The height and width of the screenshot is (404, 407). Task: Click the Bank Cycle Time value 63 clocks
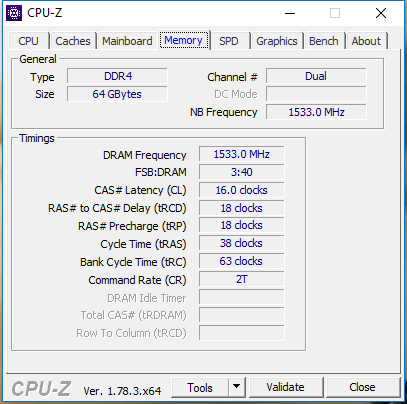point(242,261)
